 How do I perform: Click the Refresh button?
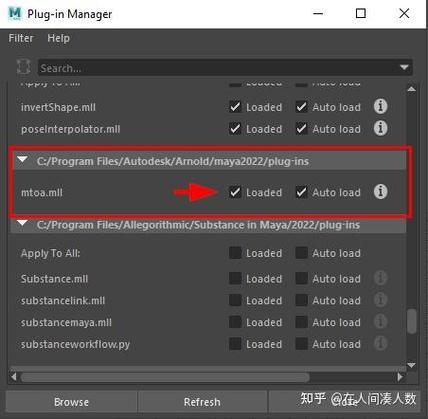point(202,402)
